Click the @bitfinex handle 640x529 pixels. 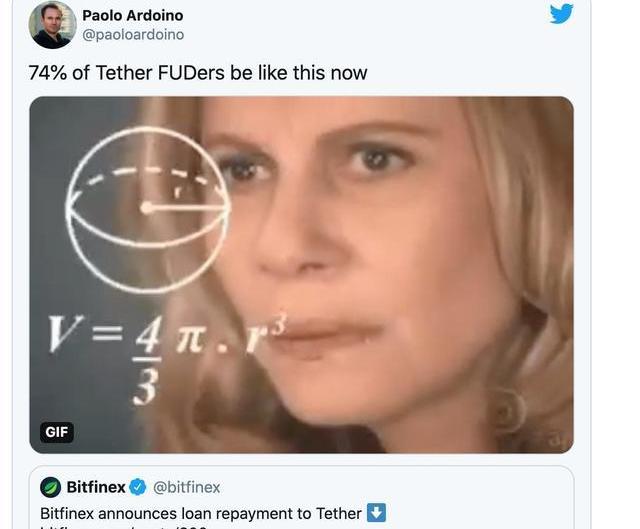[186, 487]
